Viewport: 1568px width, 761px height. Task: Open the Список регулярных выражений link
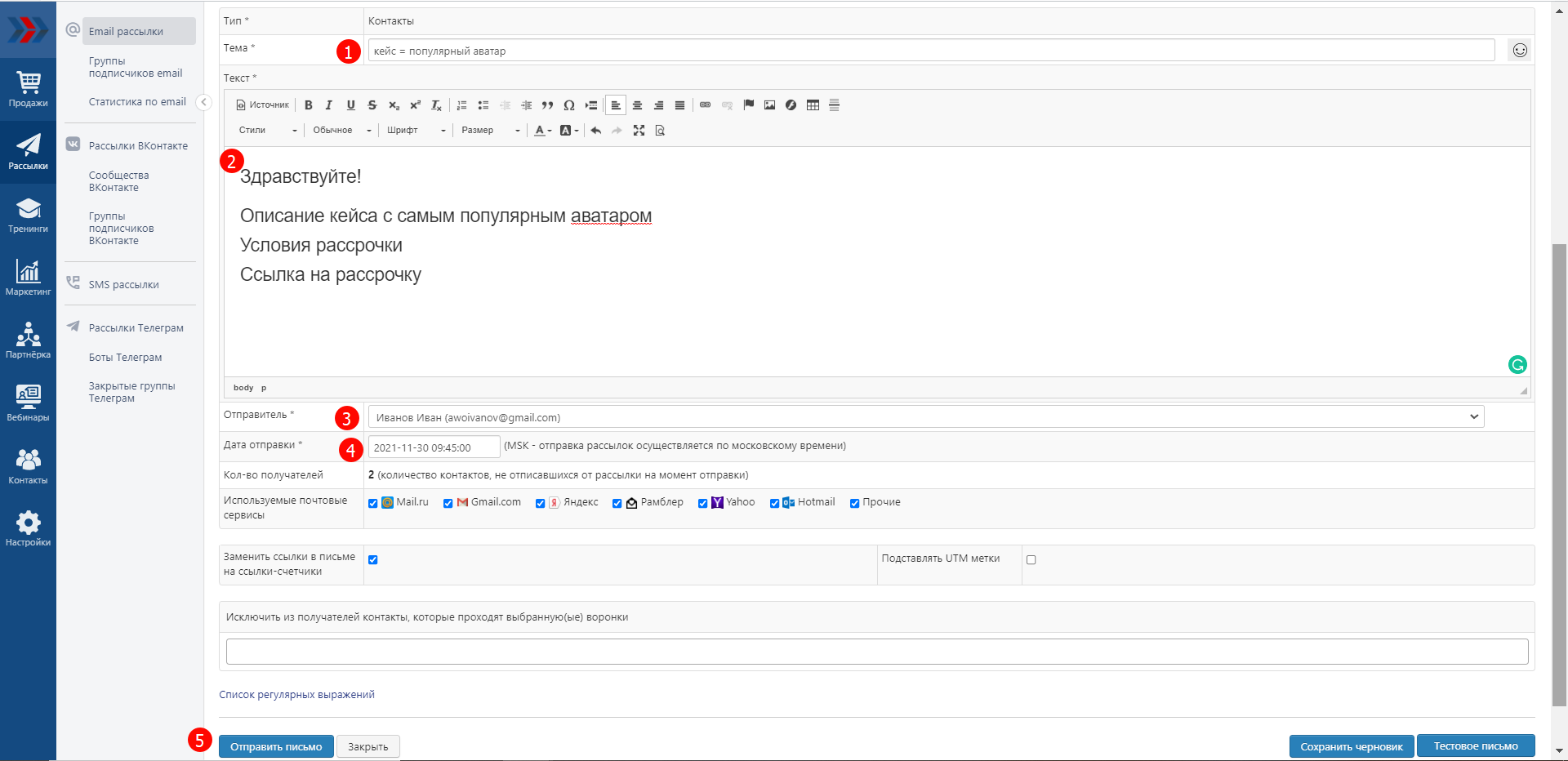click(296, 695)
